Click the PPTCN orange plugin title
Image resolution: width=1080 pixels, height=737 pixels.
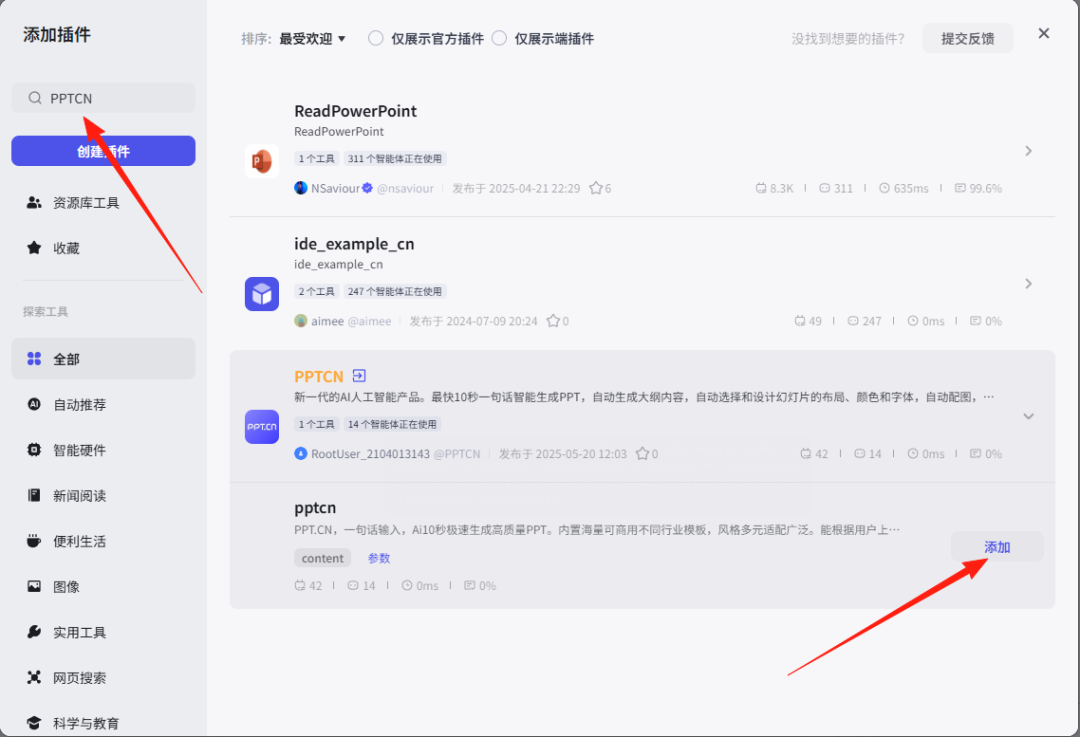pos(319,377)
